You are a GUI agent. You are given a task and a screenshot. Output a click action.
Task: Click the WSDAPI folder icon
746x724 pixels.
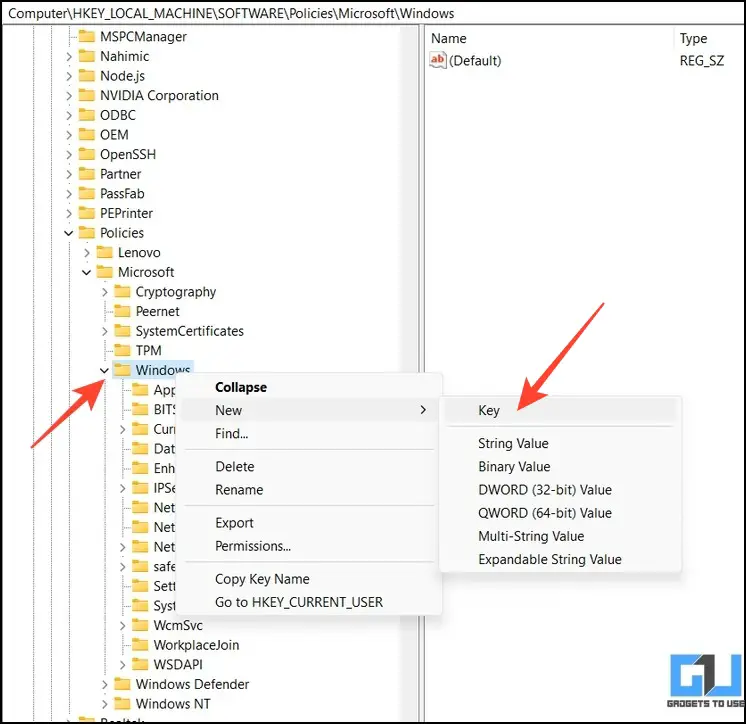click(x=140, y=665)
